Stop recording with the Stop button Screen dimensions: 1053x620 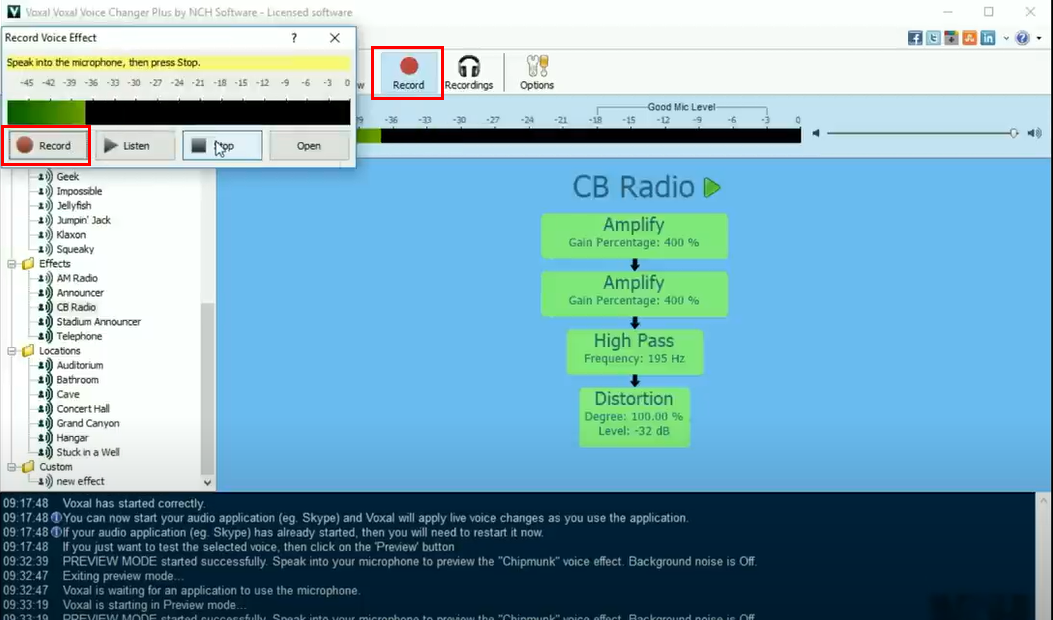click(222, 145)
